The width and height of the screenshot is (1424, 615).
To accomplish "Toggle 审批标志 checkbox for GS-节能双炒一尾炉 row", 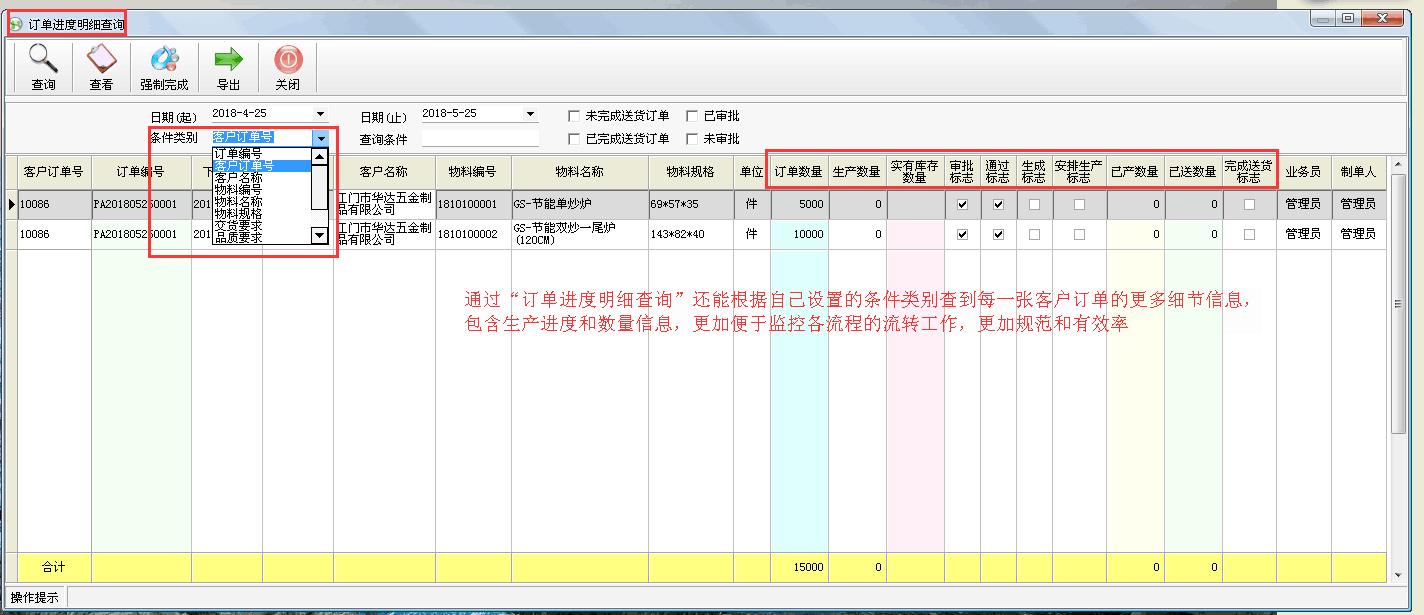I will (963, 235).
